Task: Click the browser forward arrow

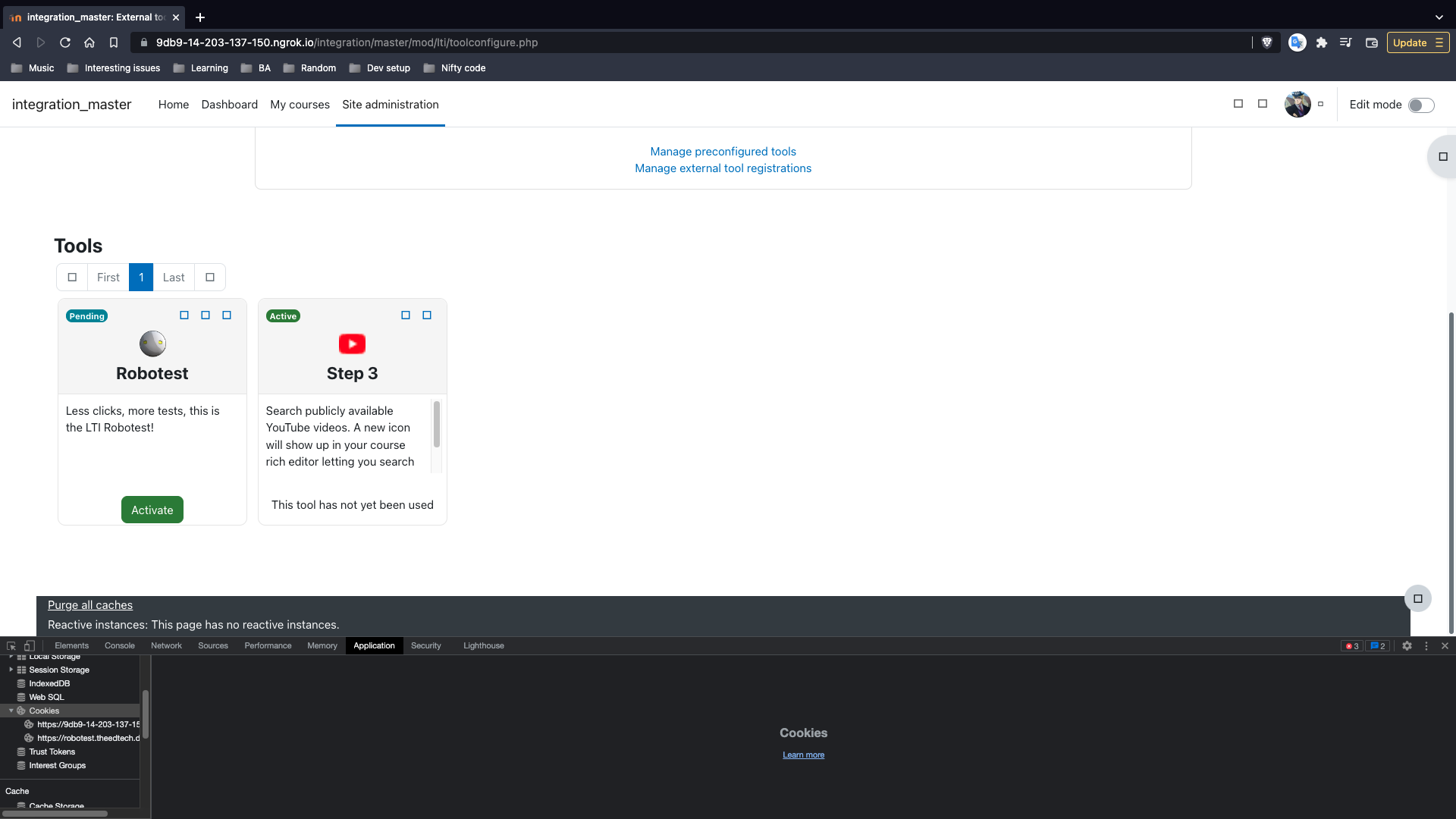Action: coord(41,42)
